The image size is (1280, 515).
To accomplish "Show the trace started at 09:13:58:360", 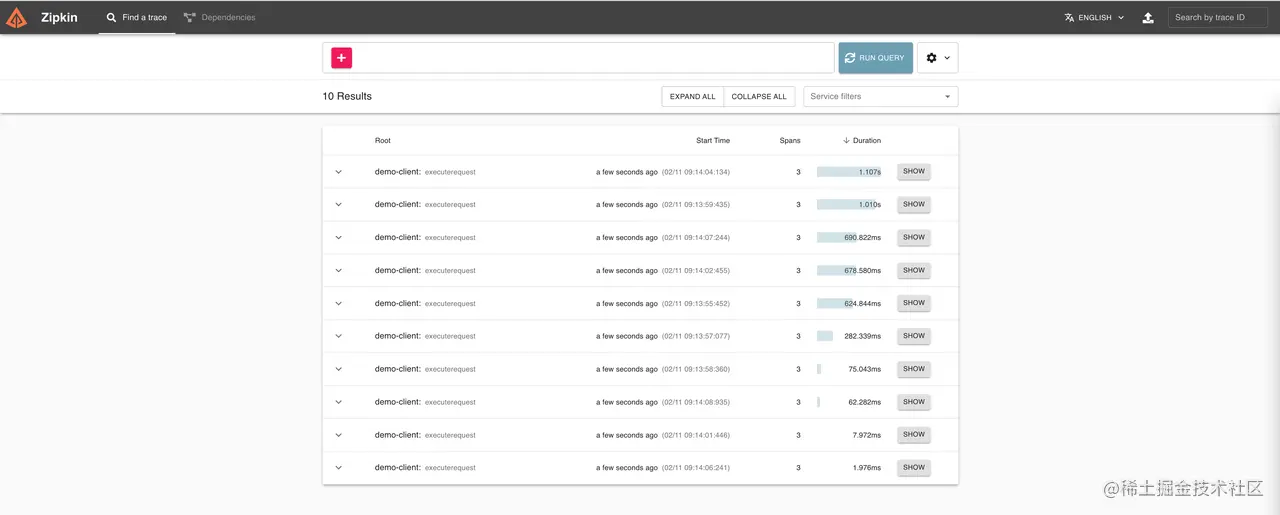I will coord(913,369).
